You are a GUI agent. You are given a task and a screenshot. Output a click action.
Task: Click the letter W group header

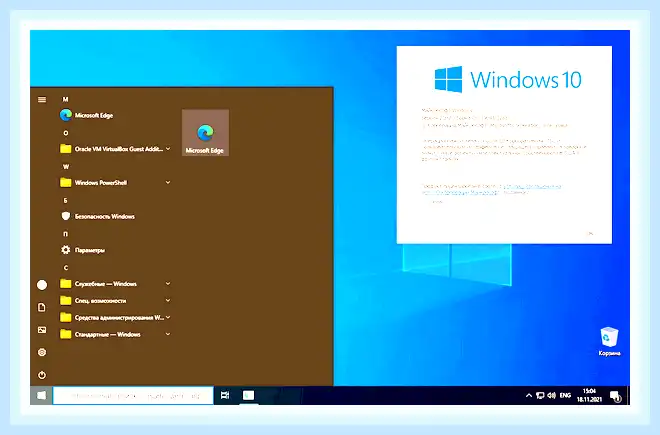[66, 167]
